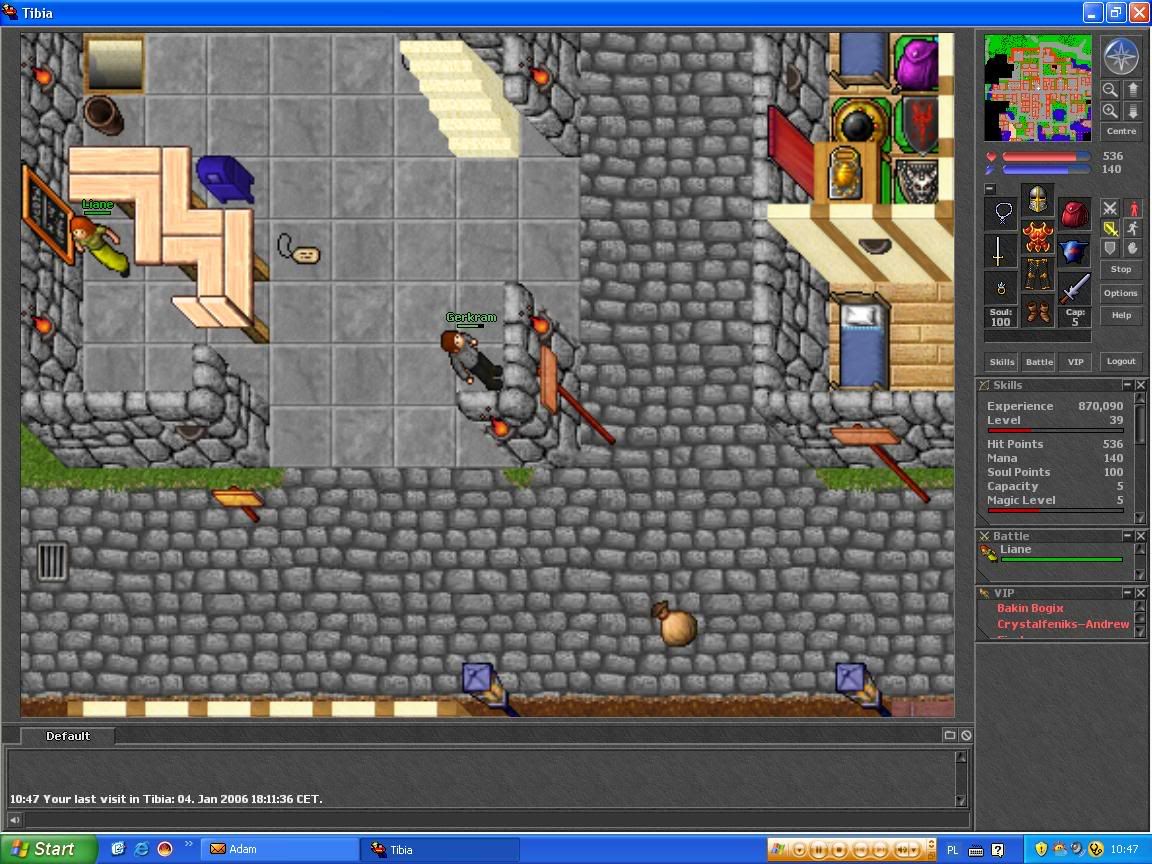Viewport: 1152px width, 864px height.
Task: Open a new chat channel
Action: (x=950, y=735)
